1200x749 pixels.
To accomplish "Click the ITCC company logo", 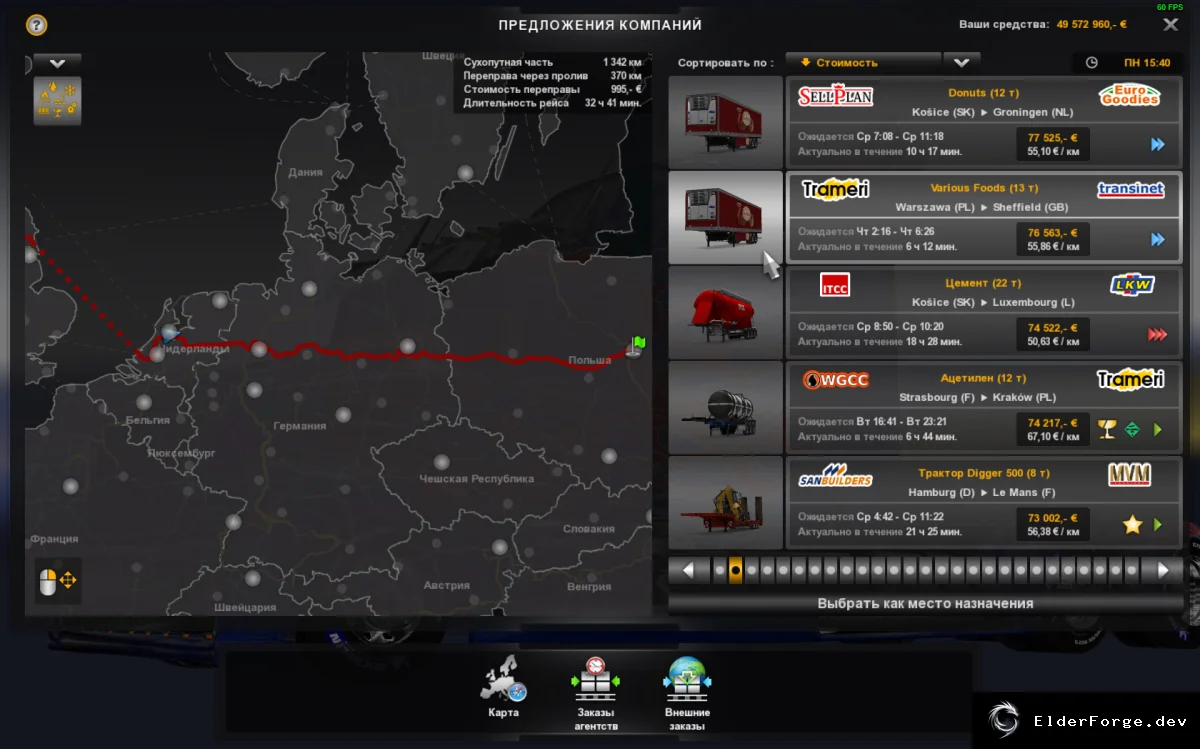I will coord(835,285).
